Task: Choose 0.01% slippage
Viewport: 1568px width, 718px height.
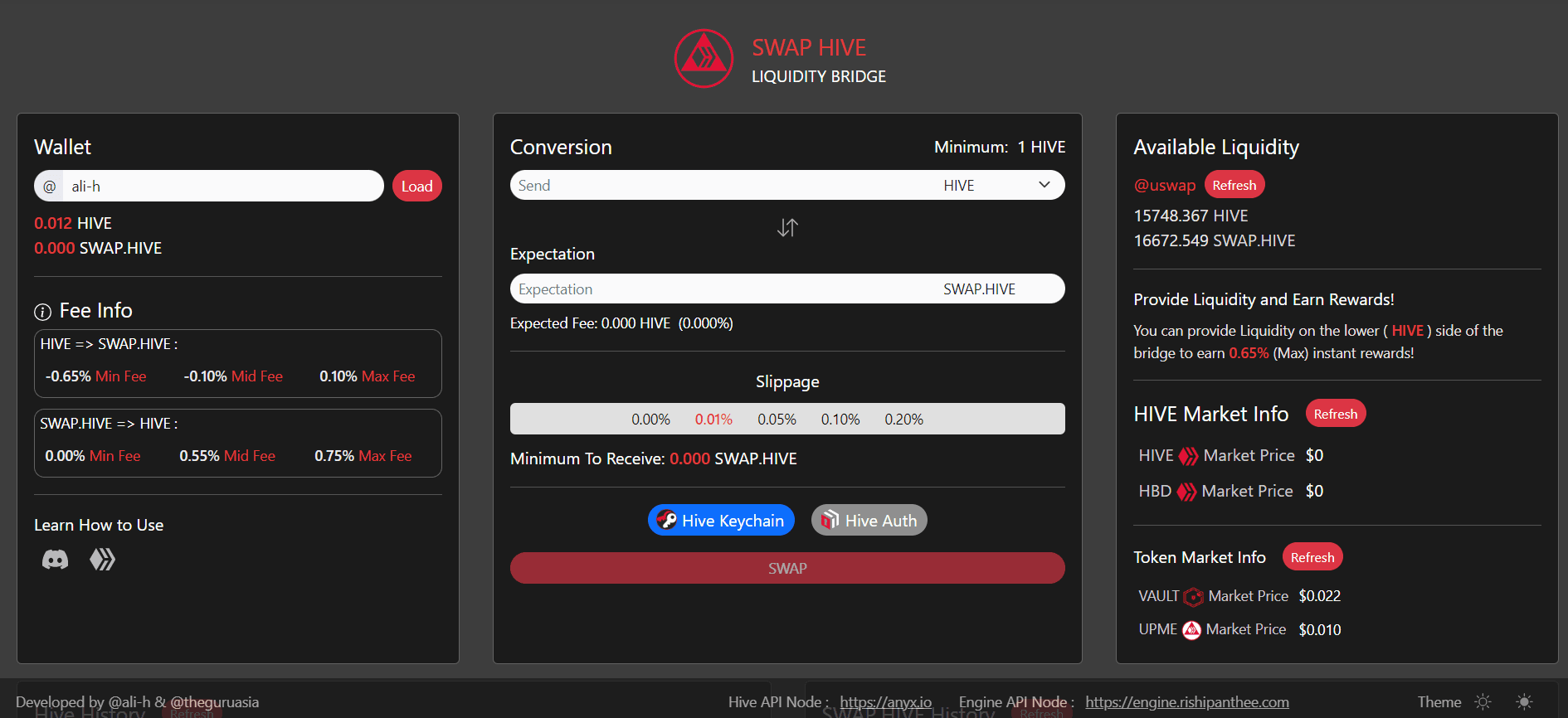Action: [x=713, y=420]
